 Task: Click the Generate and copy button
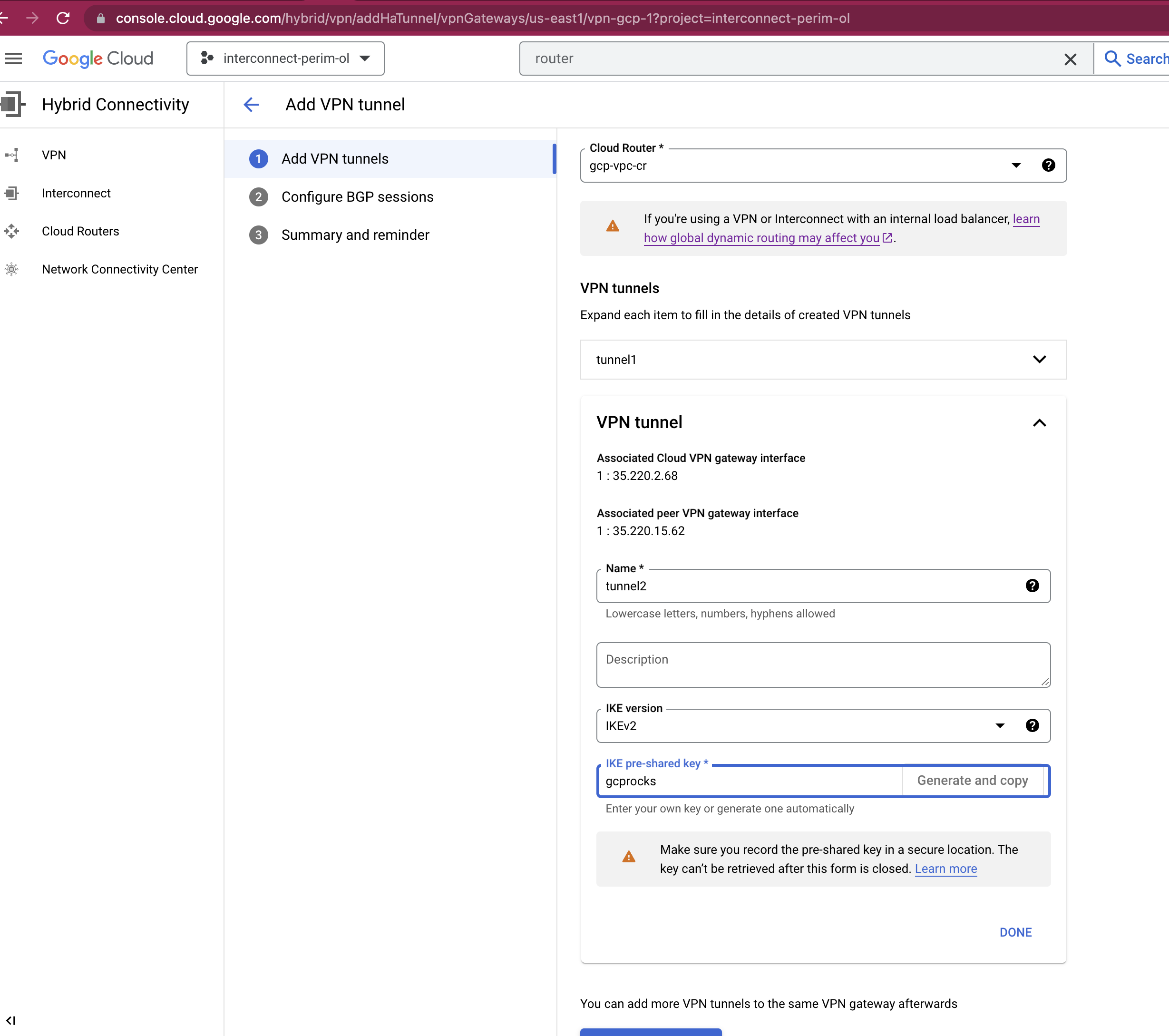[973, 780]
